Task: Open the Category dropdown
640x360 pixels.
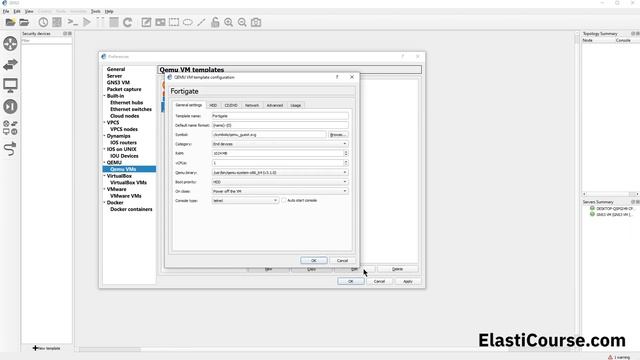Action: tap(280, 144)
